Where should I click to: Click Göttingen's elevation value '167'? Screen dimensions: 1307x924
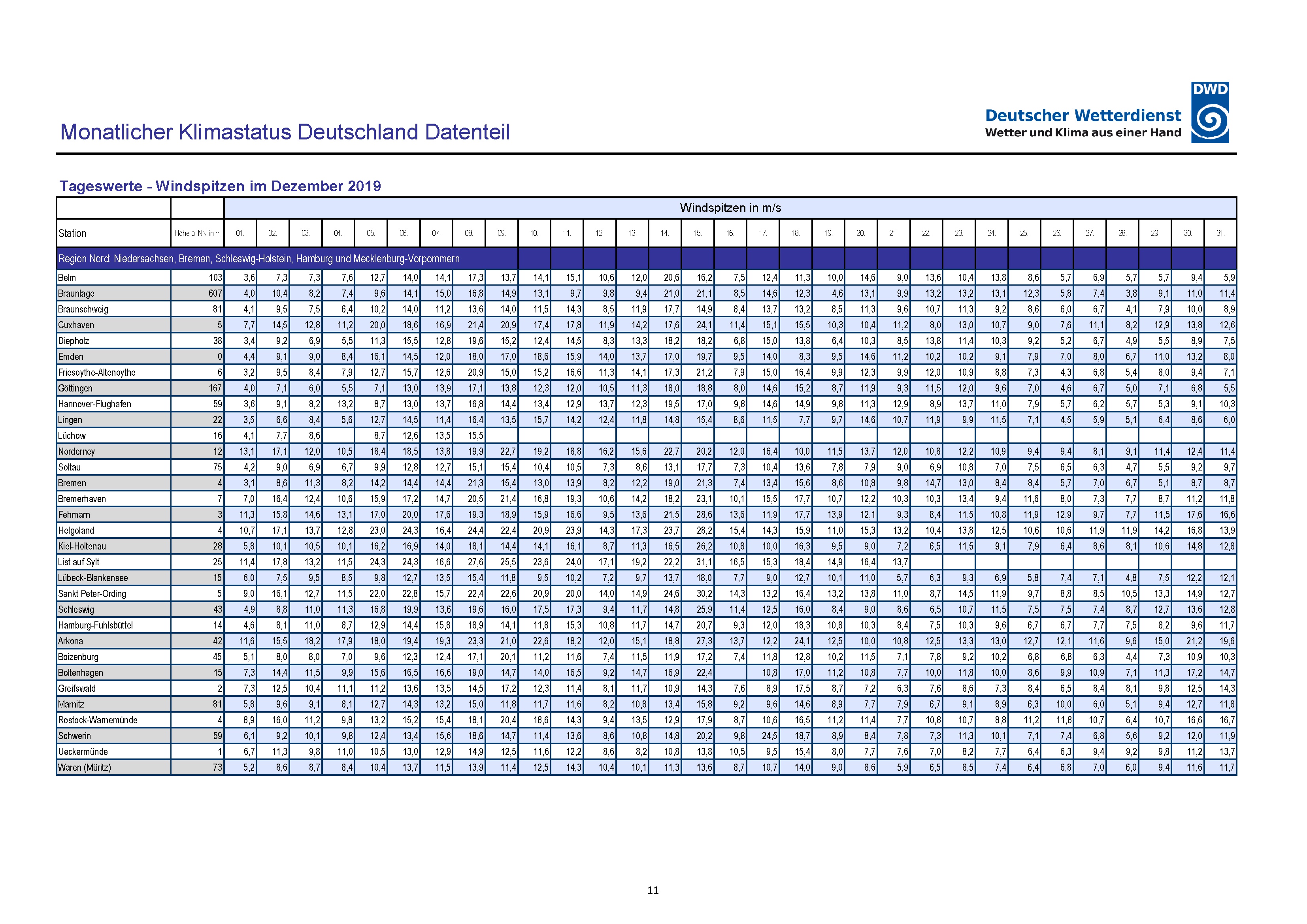(x=215, y=389)
